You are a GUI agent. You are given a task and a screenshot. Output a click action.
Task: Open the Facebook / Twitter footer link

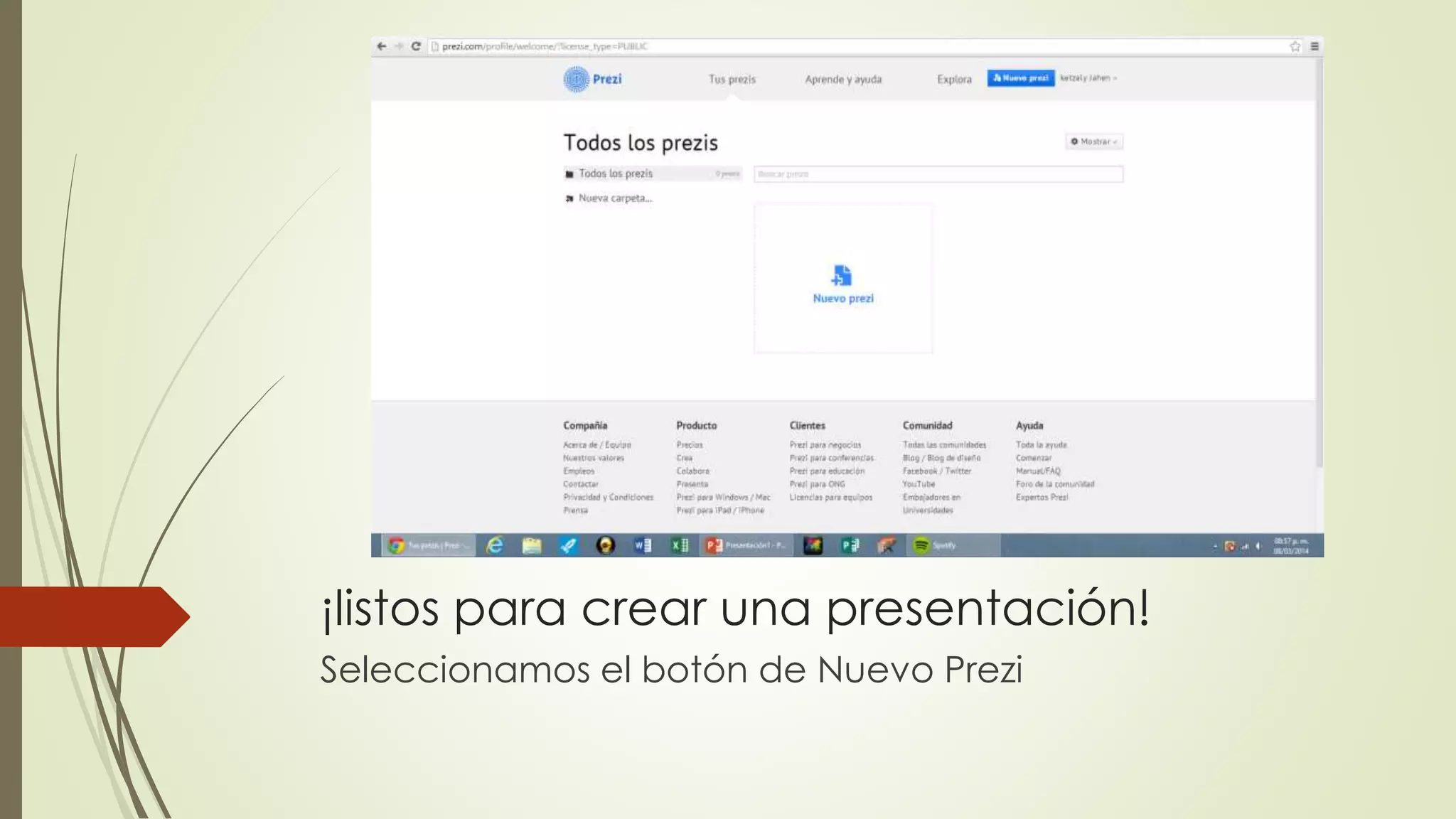click(x=936, y=471)
